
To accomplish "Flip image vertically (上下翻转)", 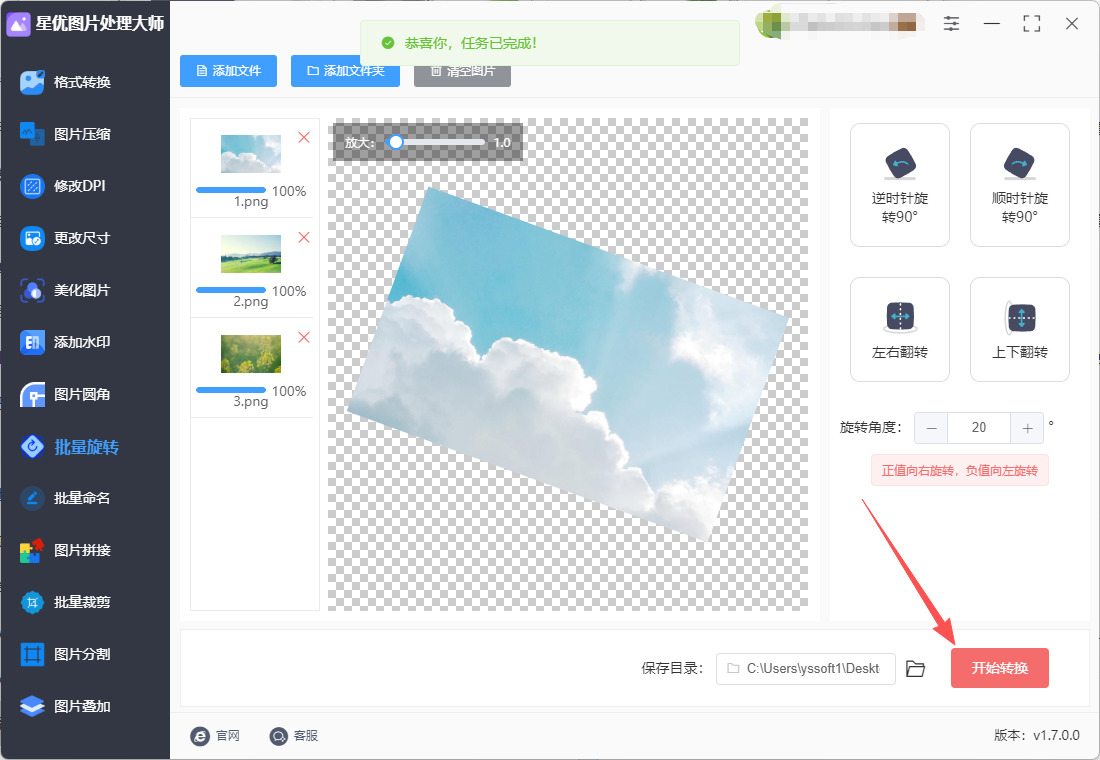I will tap(1020, 330).
